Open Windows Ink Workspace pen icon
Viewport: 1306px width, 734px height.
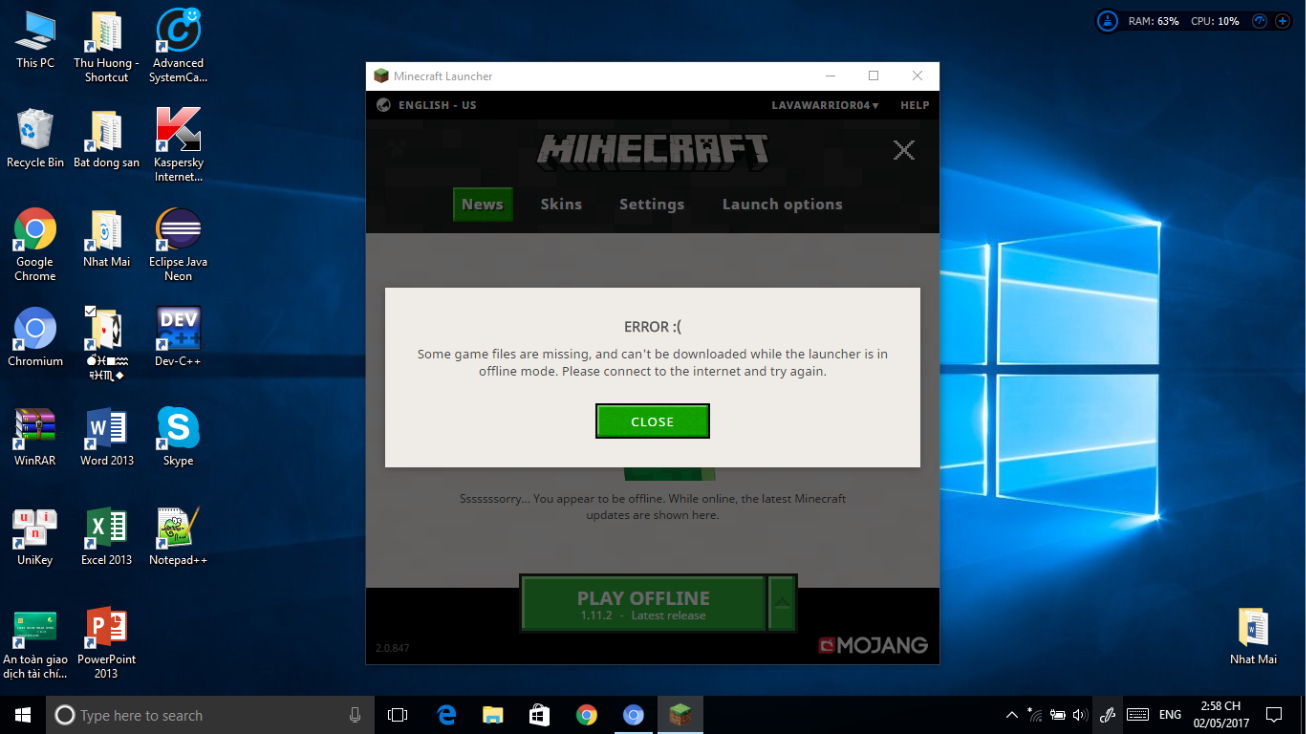(x=1107, y=715)
